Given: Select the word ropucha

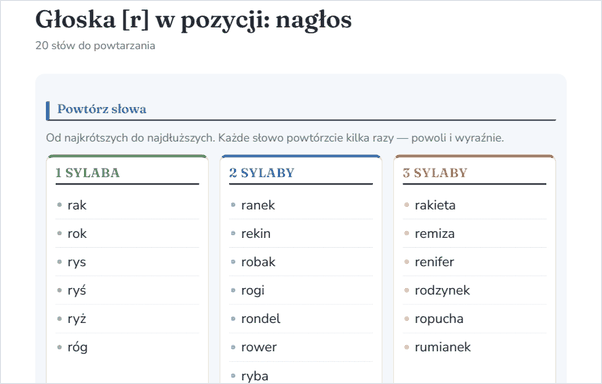Looking at the screenshot, I should 439,319.
